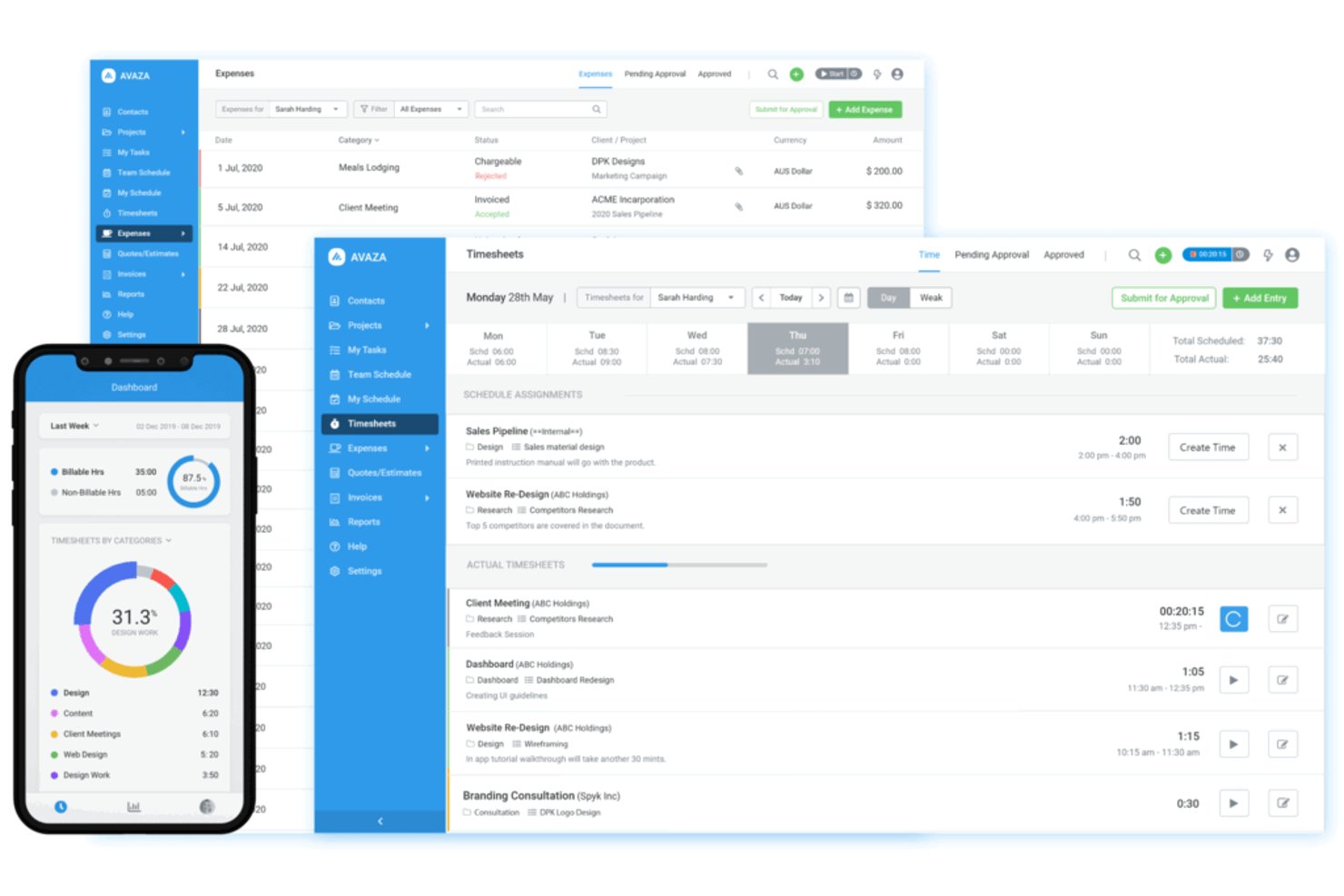Start the timer for Dashboard entry
The image size is (1344, 896).
[1233, 680]
